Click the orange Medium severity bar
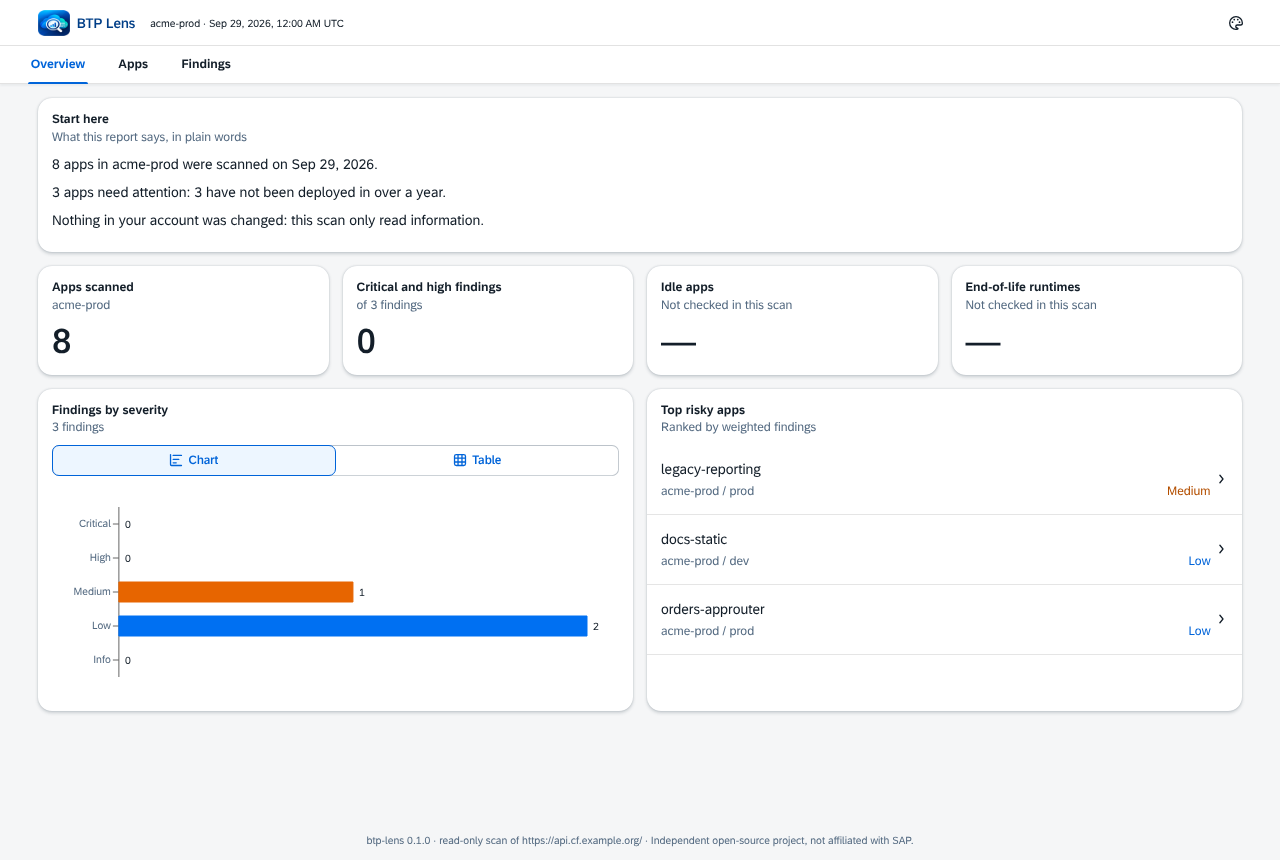 coord(236,592)
